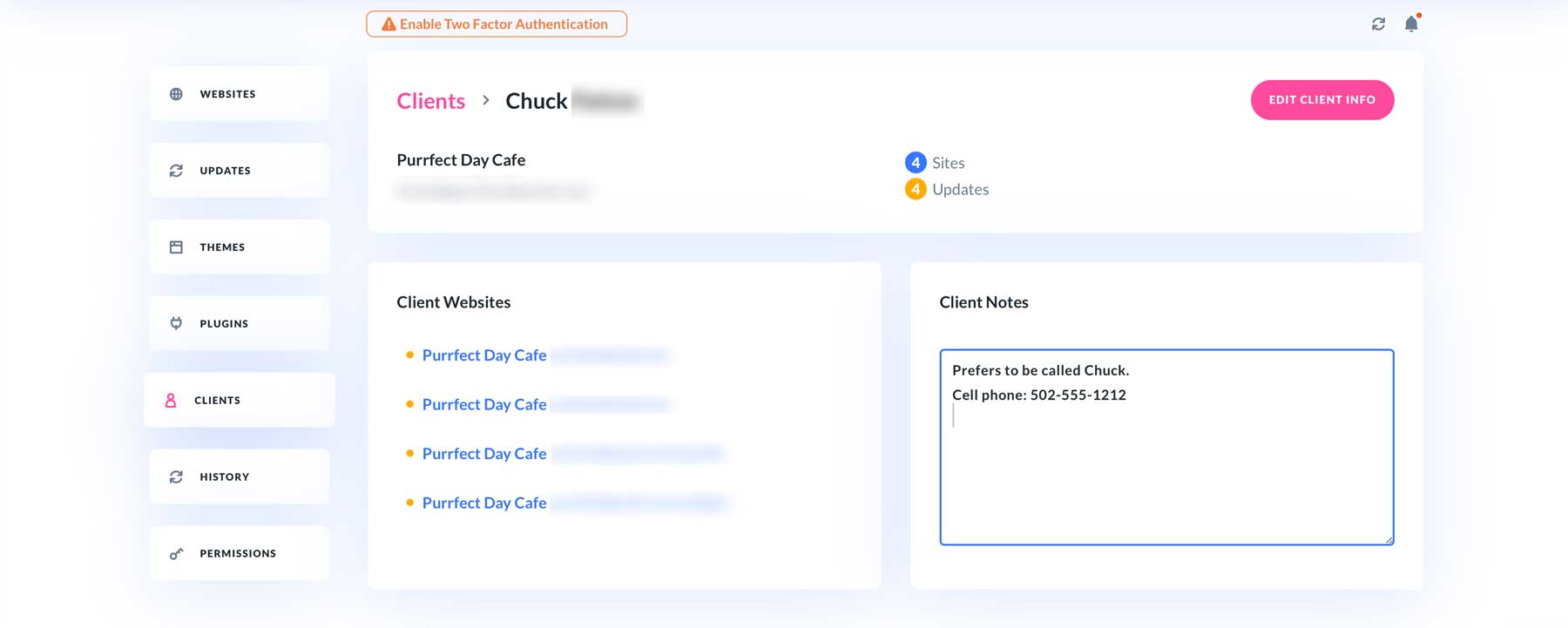Viewport: 1568px width, 628px height.
Task: Click Enable Two Factor Authentication link
Action: pyautogui.click(x=504, y=24)
